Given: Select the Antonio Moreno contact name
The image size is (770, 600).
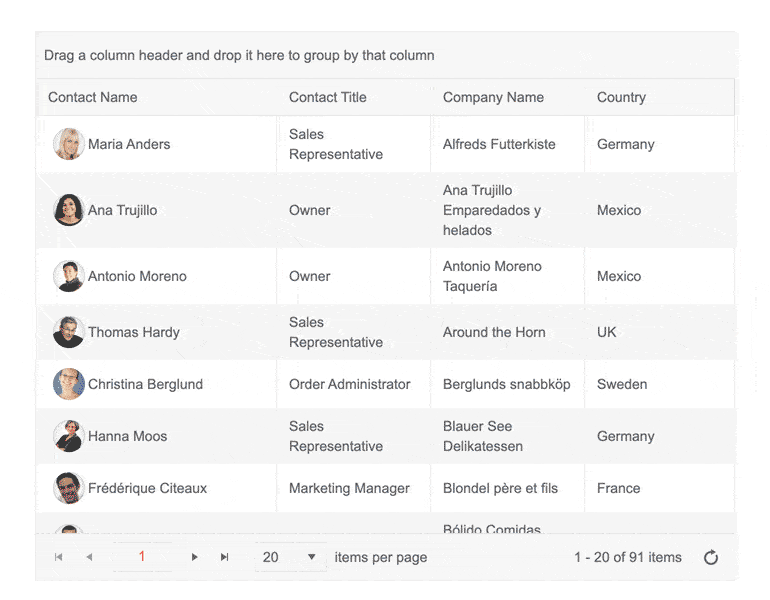Looking at the screenshot, I should [137, 276].
